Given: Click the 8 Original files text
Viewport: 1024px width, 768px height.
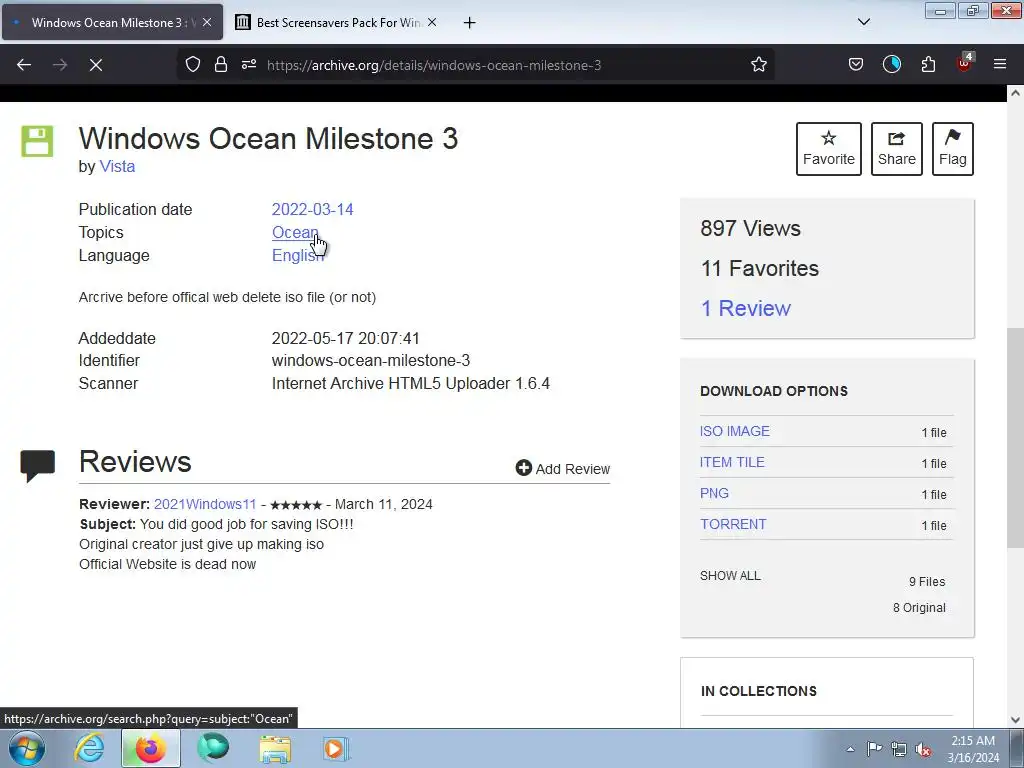Looking at the screenshot, I should pyautogui.click(x=919, y=607).
